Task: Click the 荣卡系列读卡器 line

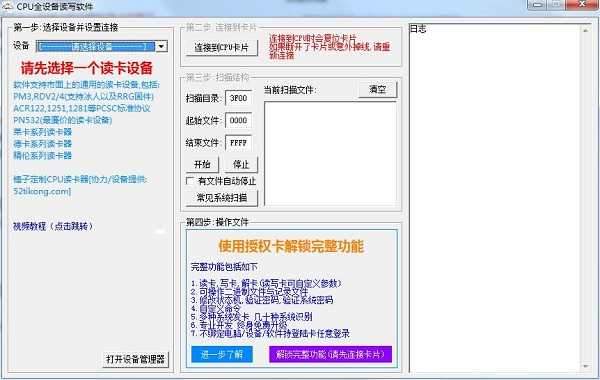Action: tap(42, 132)
